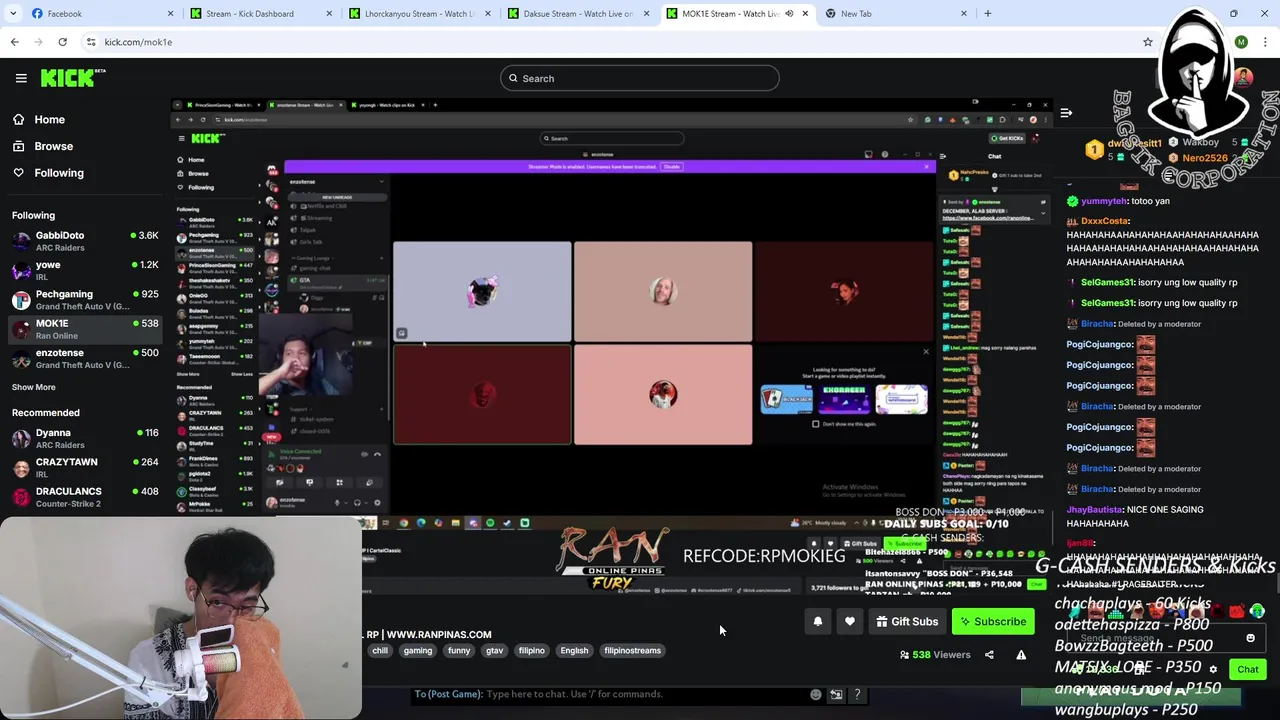Select the filipino tag
The height and width of the screenshot is (720, 1280).
click(x=532, y=651)
